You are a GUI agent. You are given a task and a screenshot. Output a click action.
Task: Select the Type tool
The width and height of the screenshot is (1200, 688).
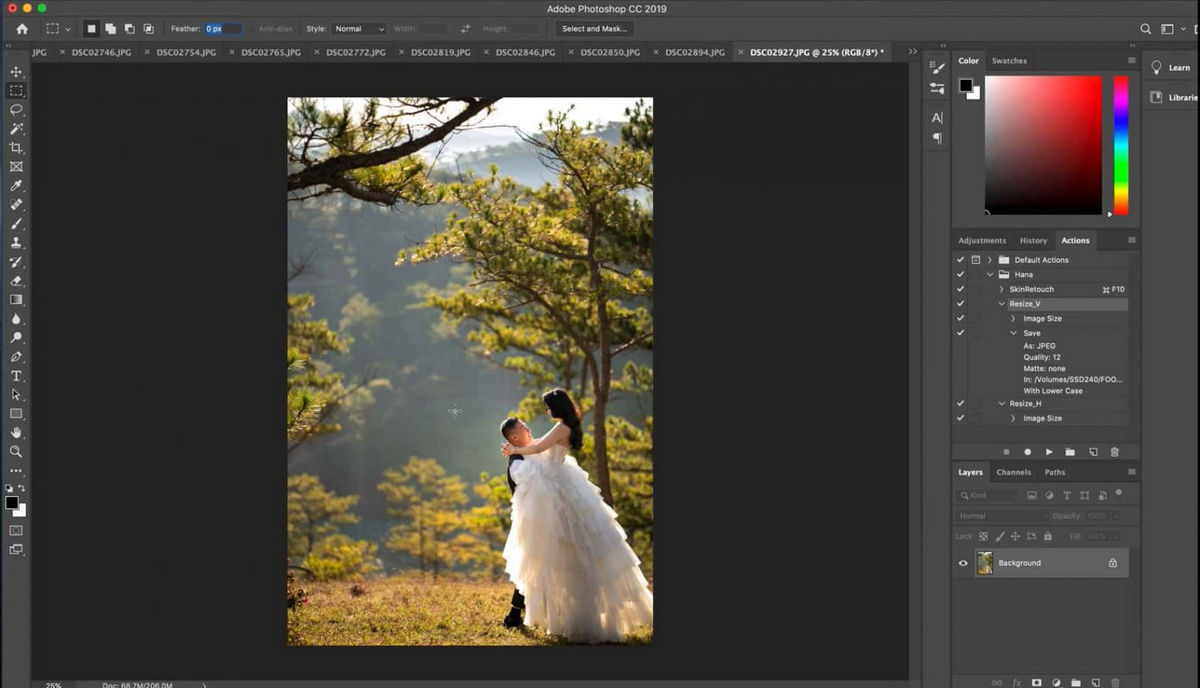point(16,376)
